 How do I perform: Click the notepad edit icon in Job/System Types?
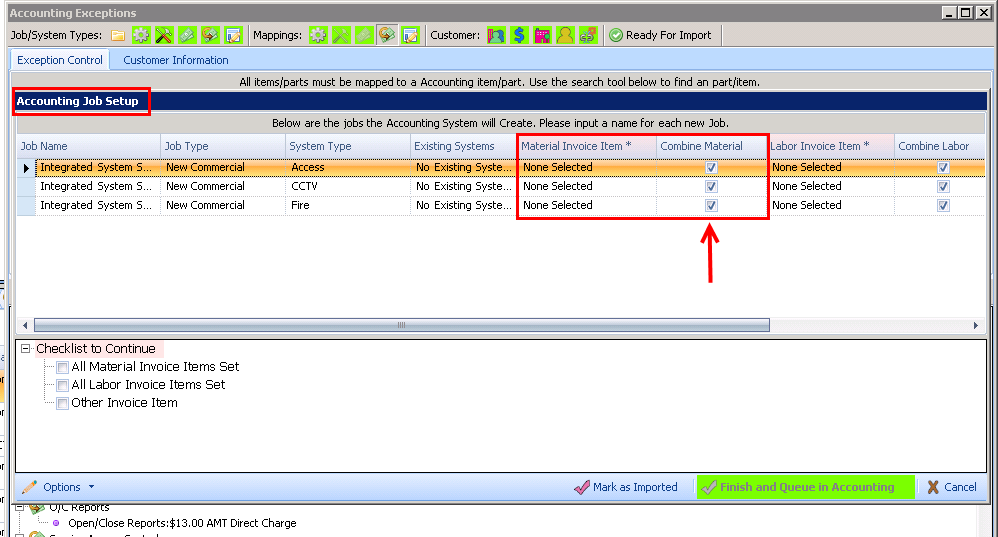pos(234,36)
